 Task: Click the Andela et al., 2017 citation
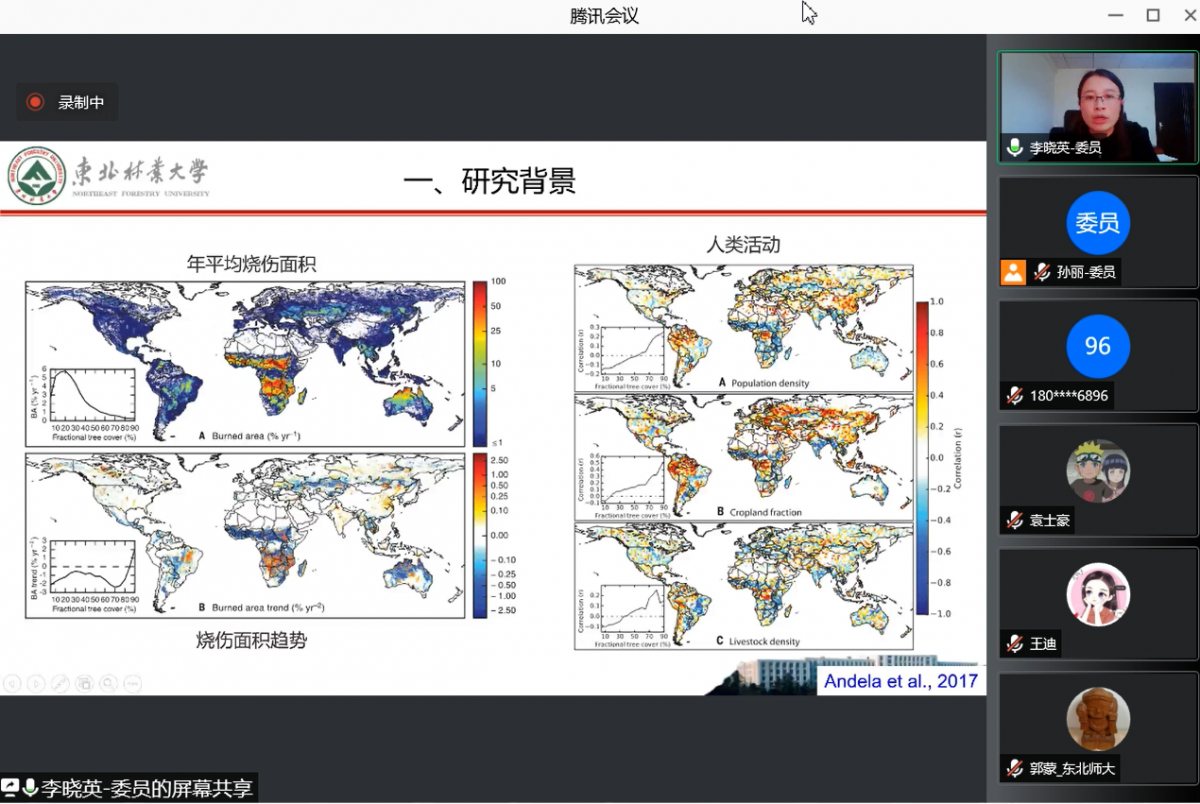[898, 682]
